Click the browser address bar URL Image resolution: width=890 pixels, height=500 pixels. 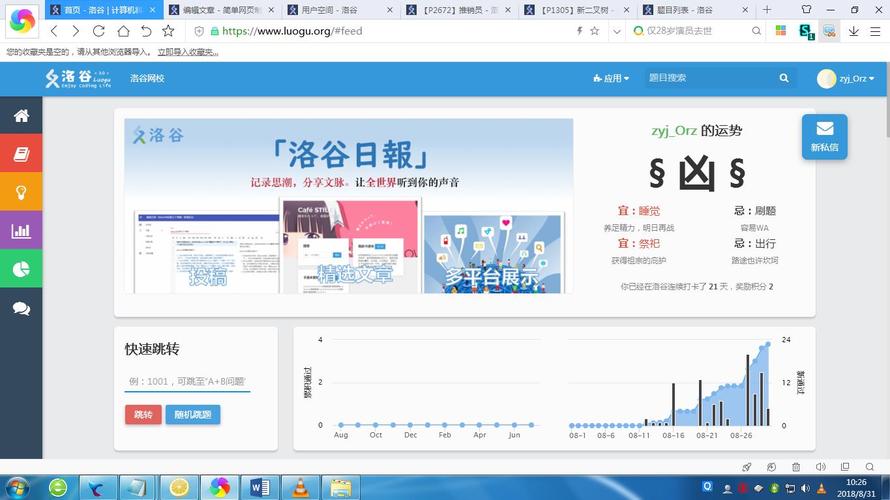[292, 31]
